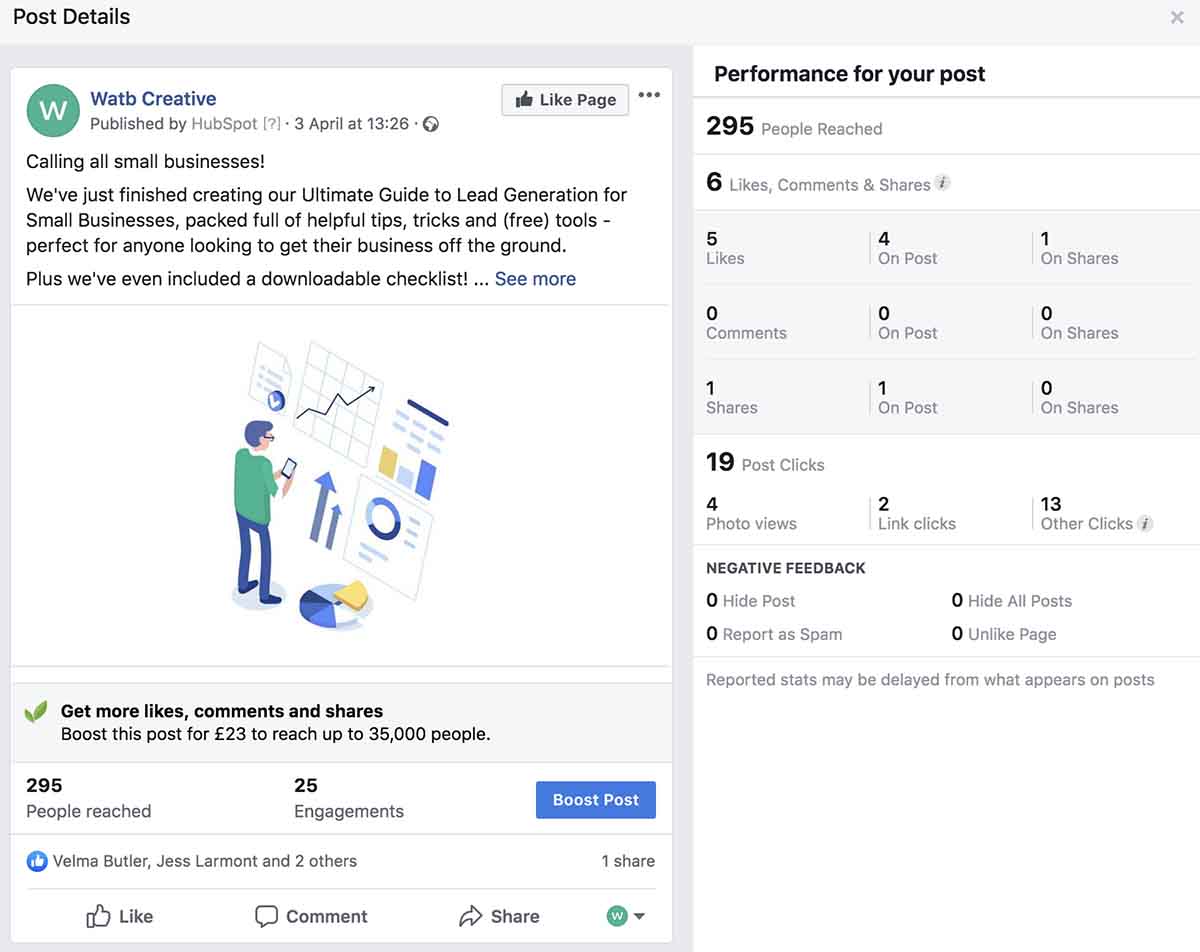
Task: Open the Watb Creative page link
Action: click(x=152, y=98)
